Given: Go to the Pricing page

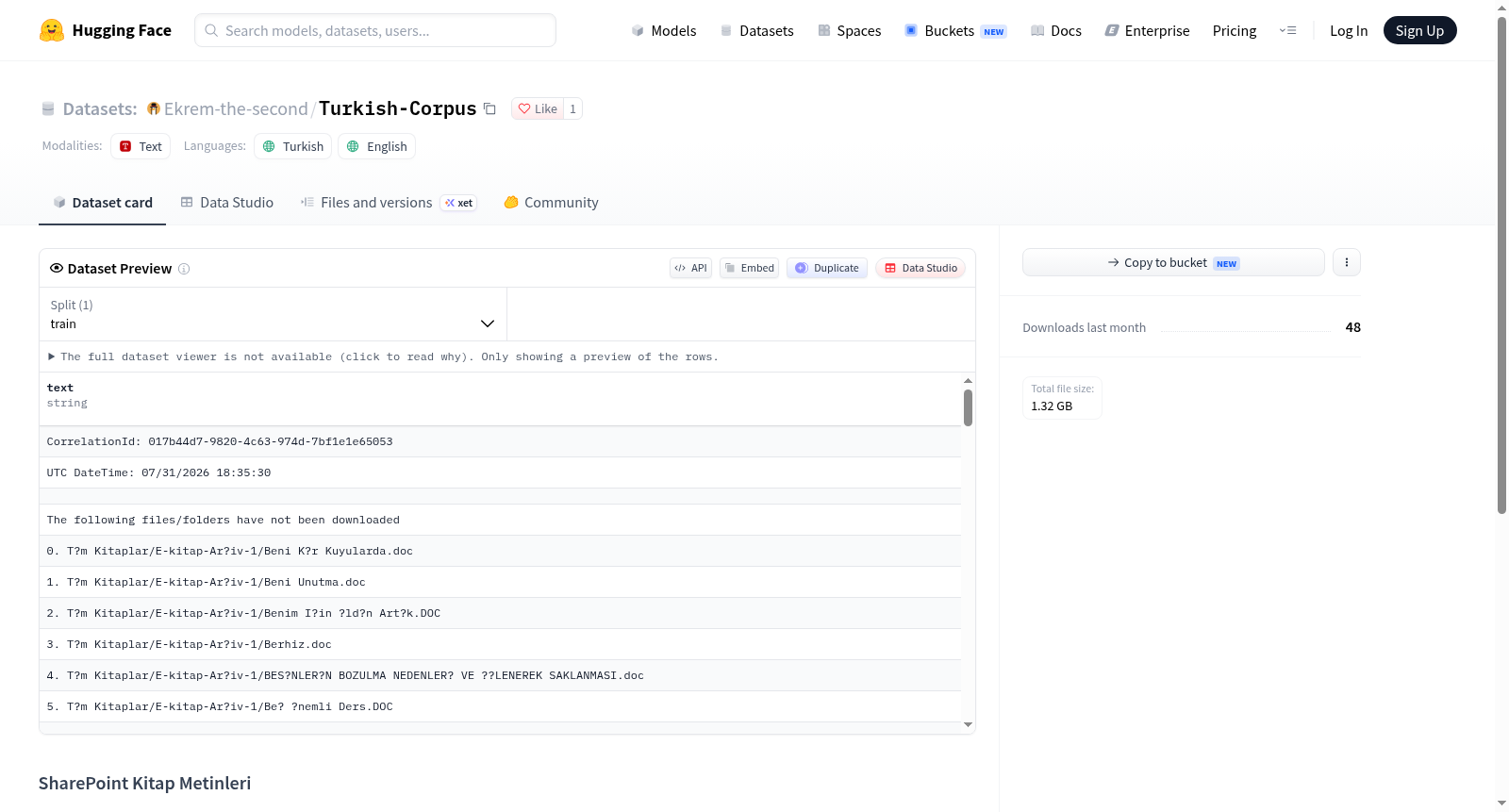Looking at the screenshot, I should point(1235,30).
